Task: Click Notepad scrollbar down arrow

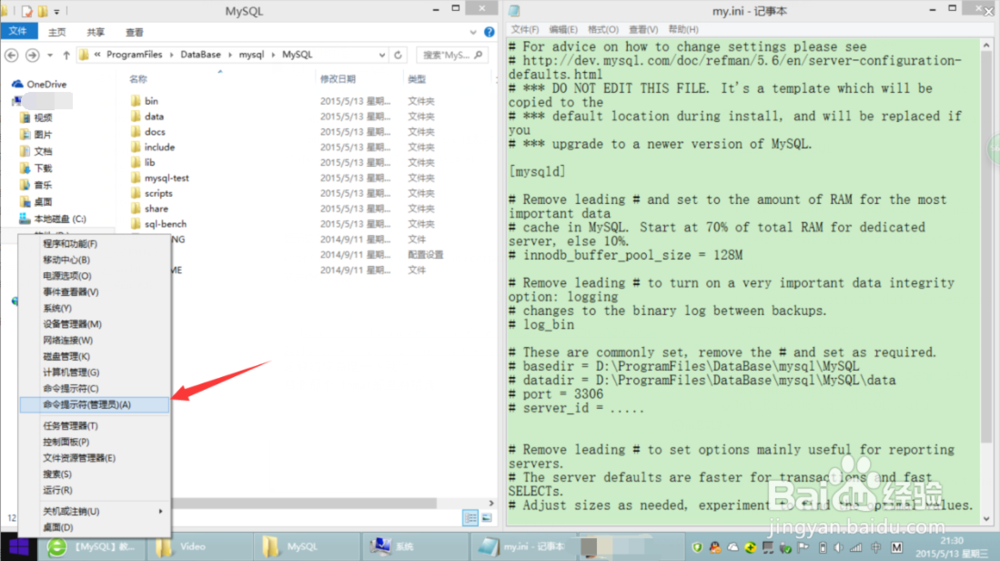Action: pos(987,519)
